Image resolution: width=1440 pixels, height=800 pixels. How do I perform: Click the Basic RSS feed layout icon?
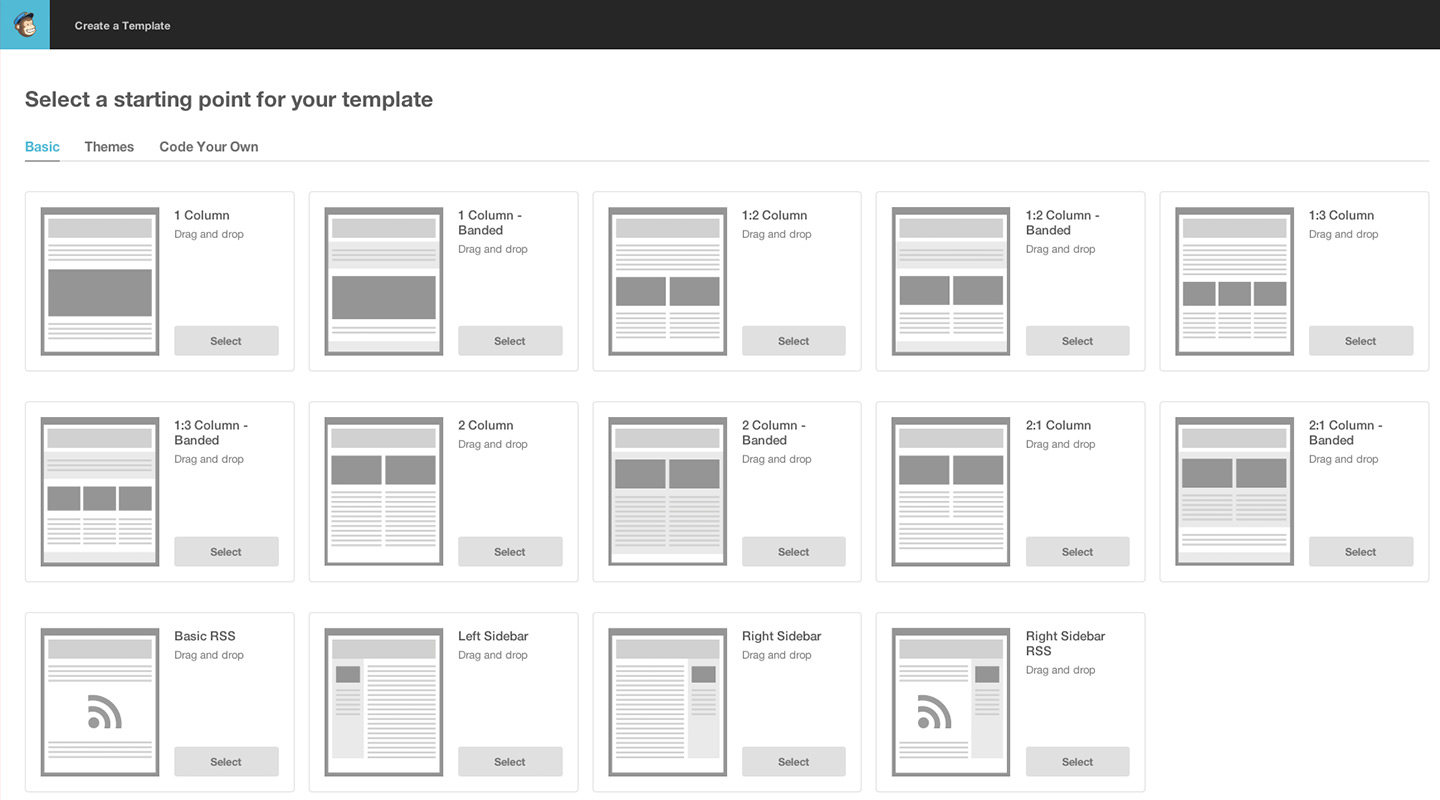(x=100, y=702)
